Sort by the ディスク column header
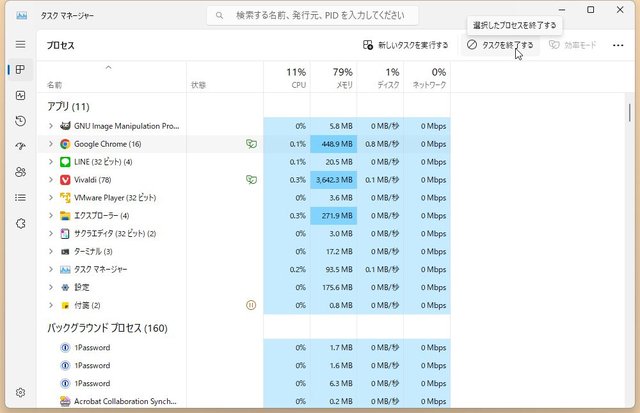 click(380, 77)
